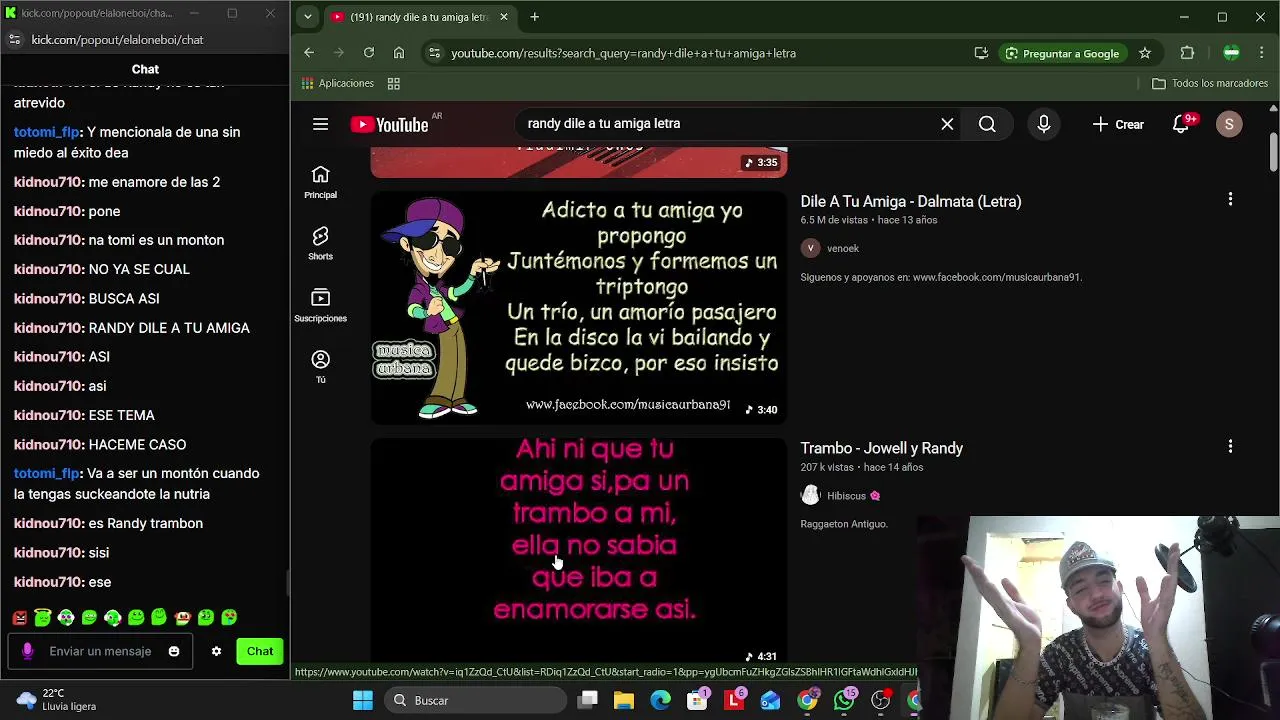The width and height of the screenshot is (1280, 720).
Task: Clear the YouTube search box text
Action: click(x=947, y=124)
